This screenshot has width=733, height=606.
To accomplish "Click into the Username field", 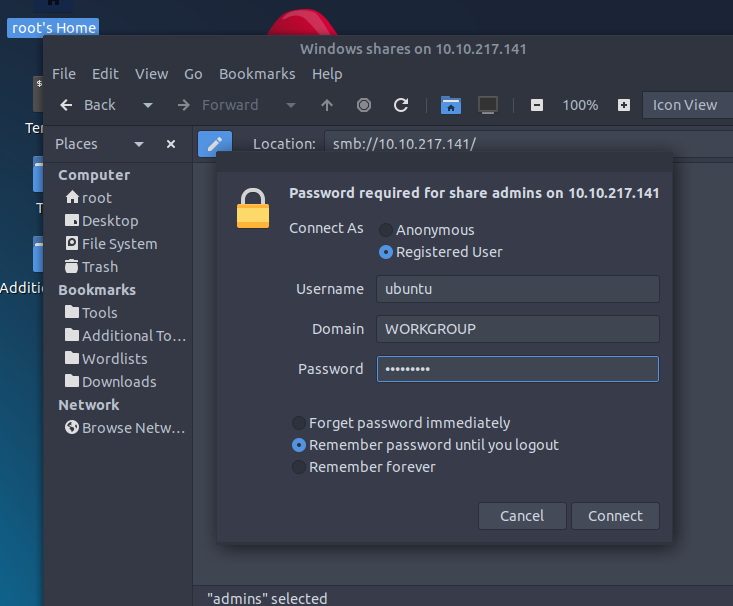I will coord(518,289).
